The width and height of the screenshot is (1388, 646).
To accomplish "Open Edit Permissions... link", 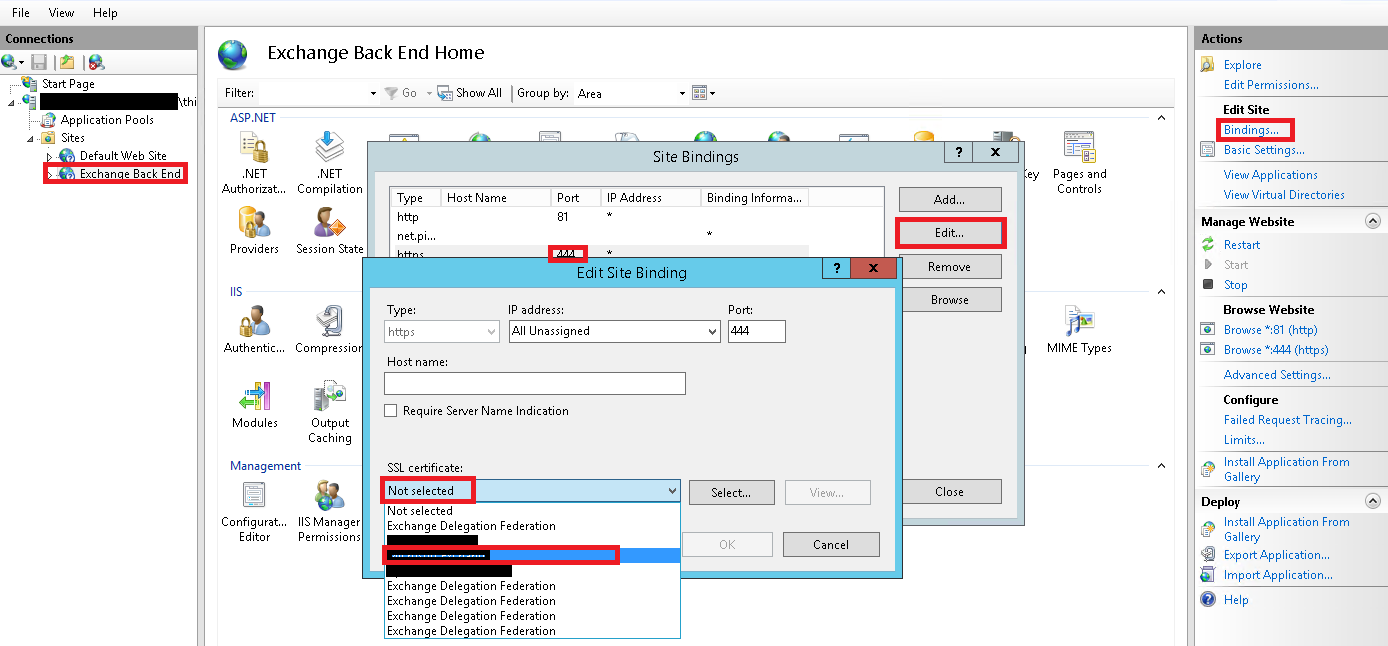I will pyautogui.click(x=1271, y=85).
